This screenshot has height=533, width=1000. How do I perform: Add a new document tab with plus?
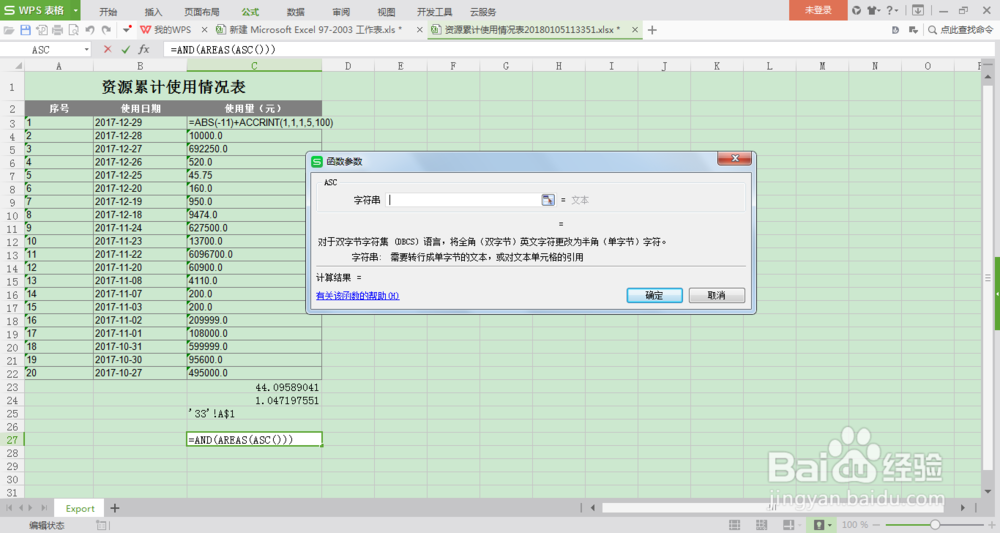[x=652, y=30]
